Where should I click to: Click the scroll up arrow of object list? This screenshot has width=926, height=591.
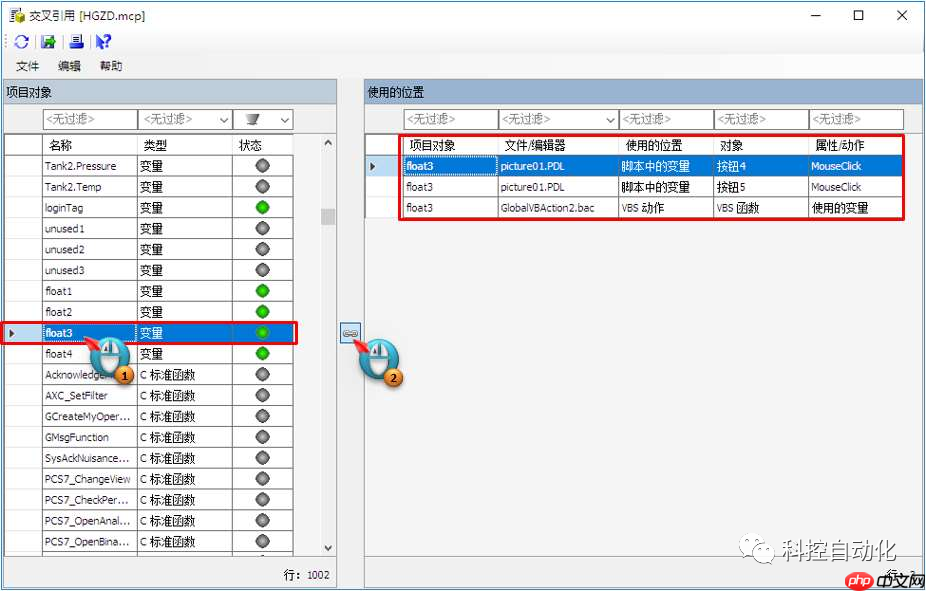point(328,143)
